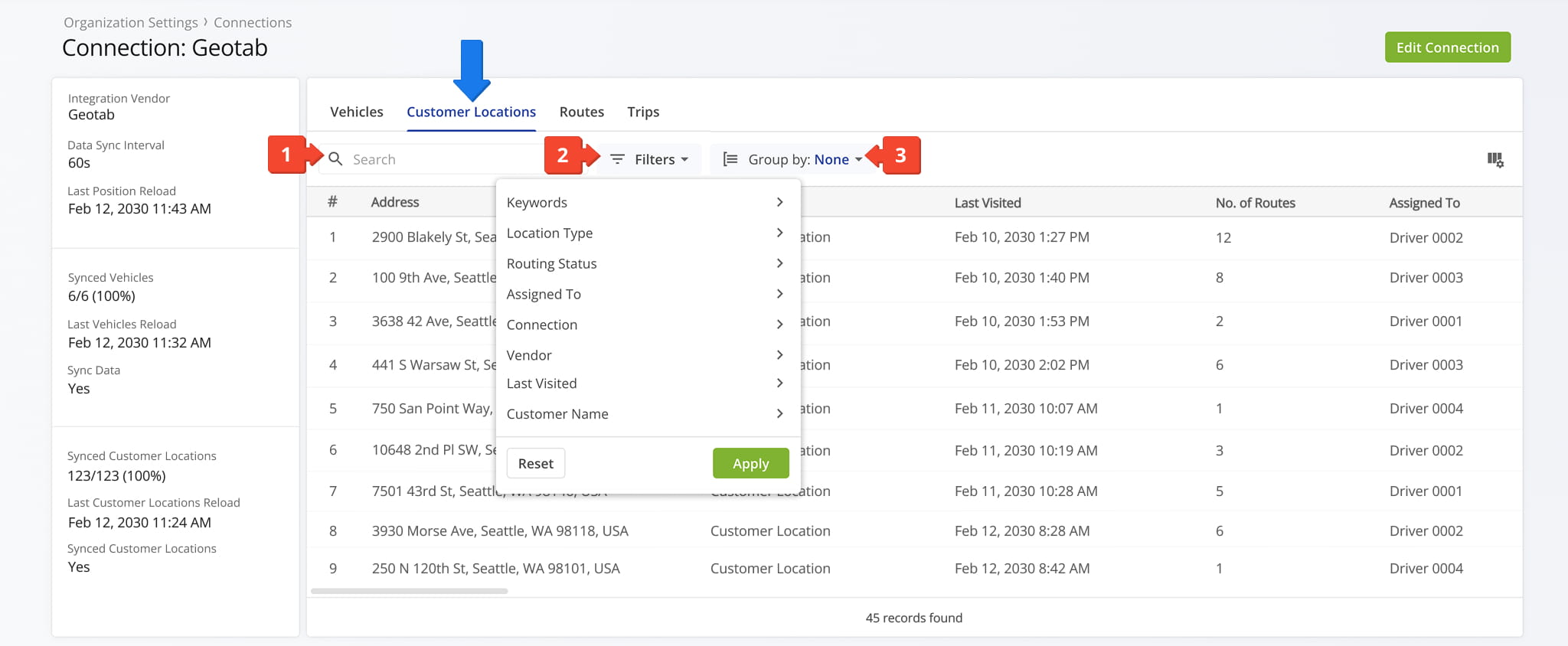Expand the Keywords filter option
The image size is (1568, 646).
point(647,202)
